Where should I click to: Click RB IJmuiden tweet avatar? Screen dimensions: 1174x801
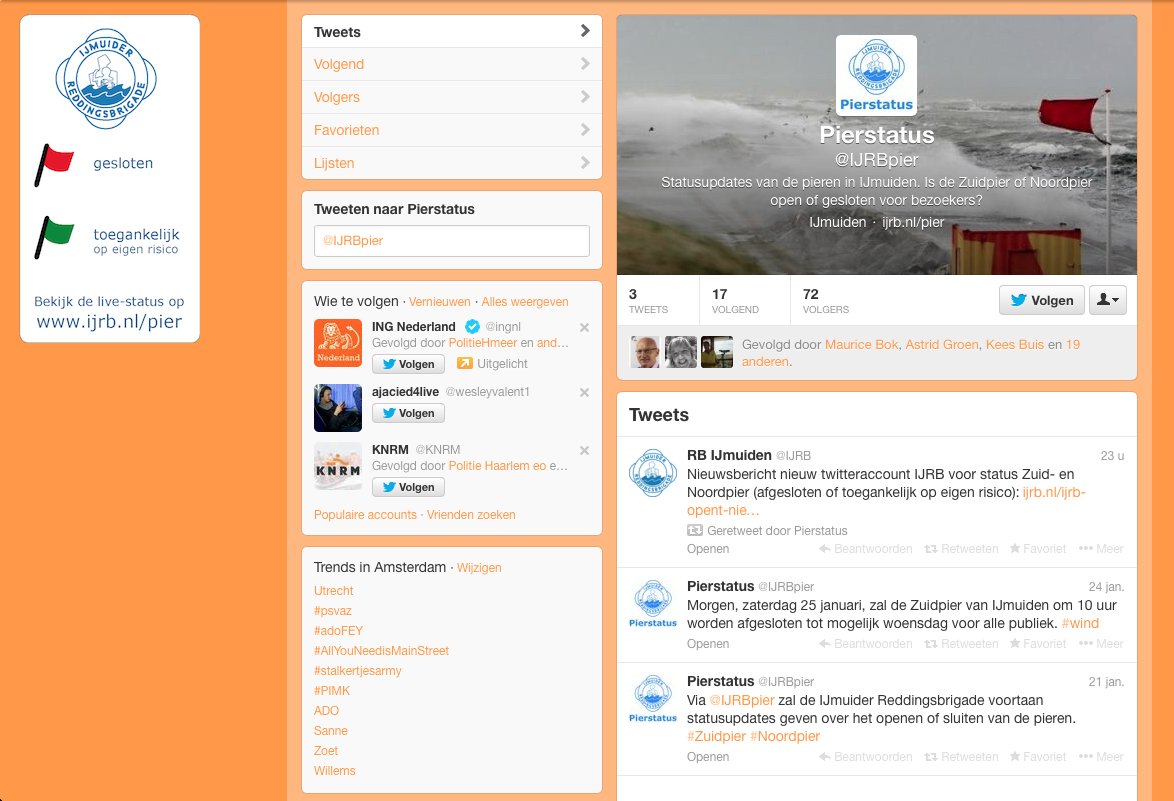click(x=653, y=472)
